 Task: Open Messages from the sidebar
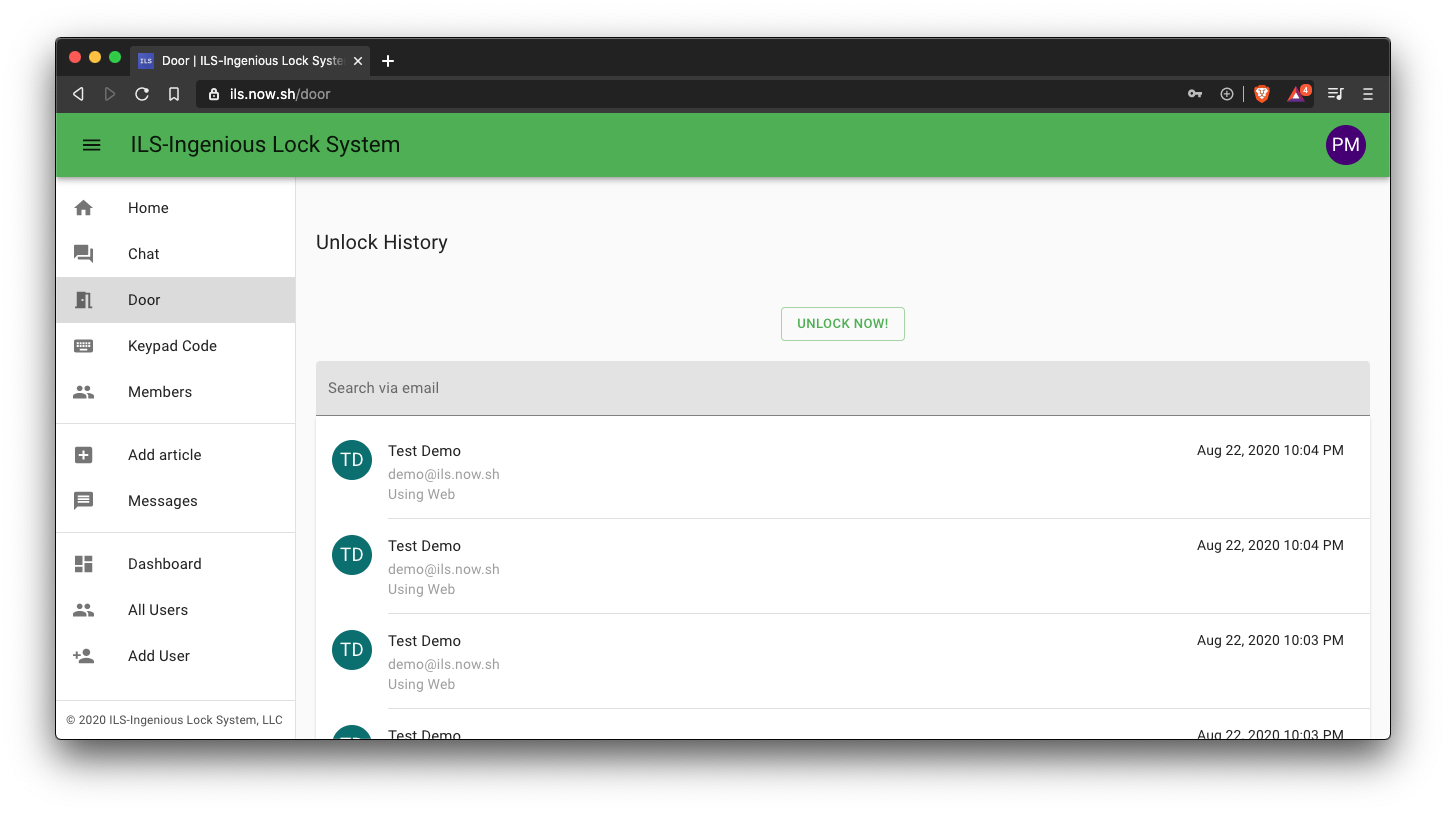point(162,501)
